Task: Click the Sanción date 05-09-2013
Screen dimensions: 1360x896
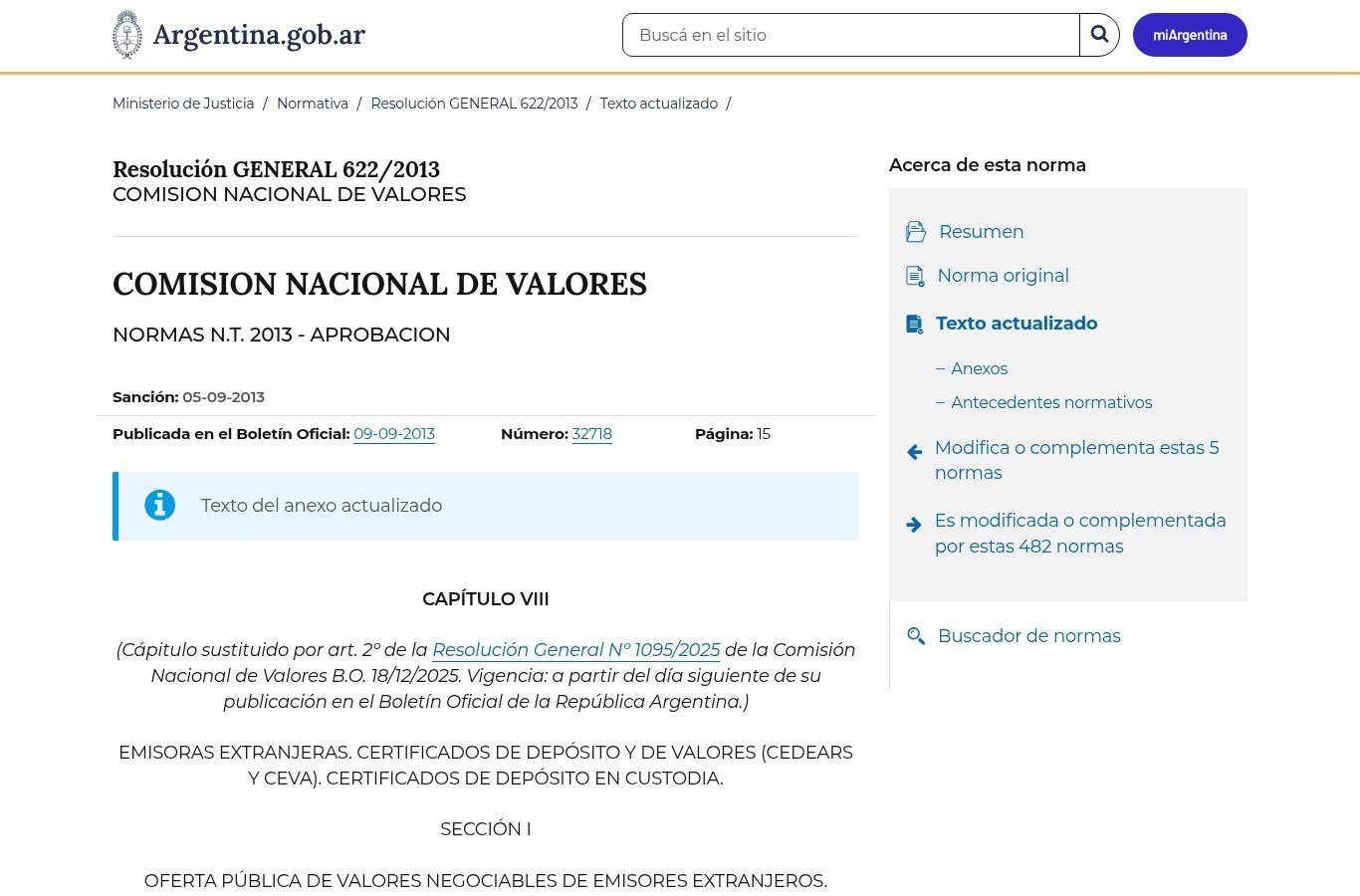Action: [223, 397]
